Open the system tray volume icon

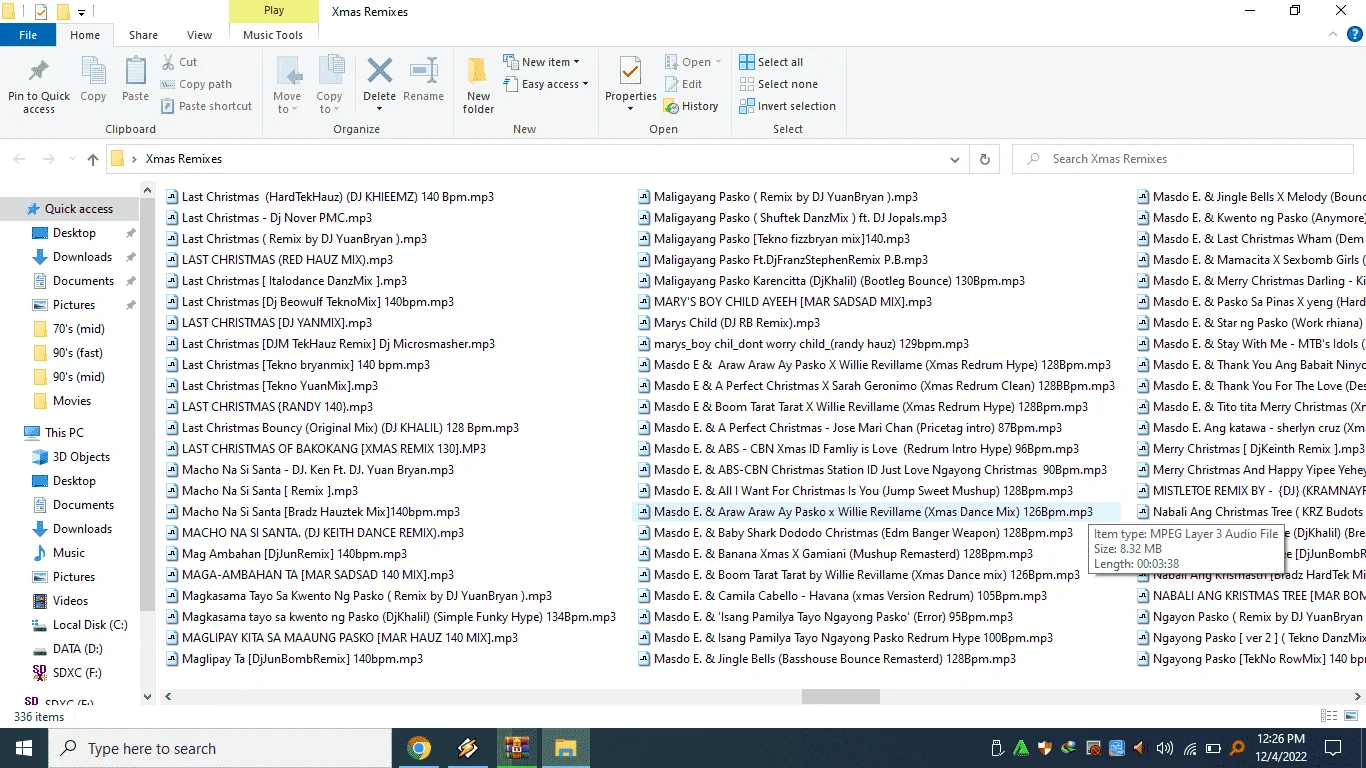click(x=1165, y=748)
